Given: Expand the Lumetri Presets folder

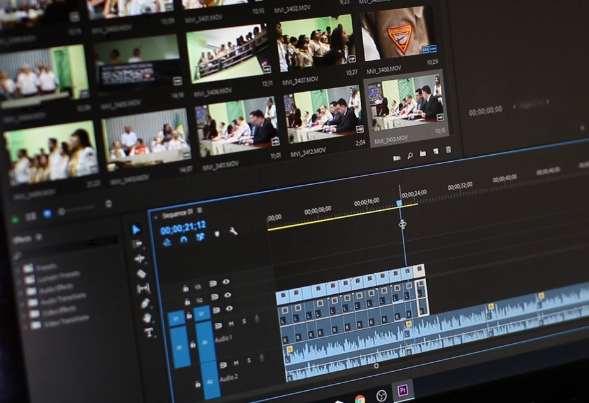Looking at the screenshot, I should 20,281.
